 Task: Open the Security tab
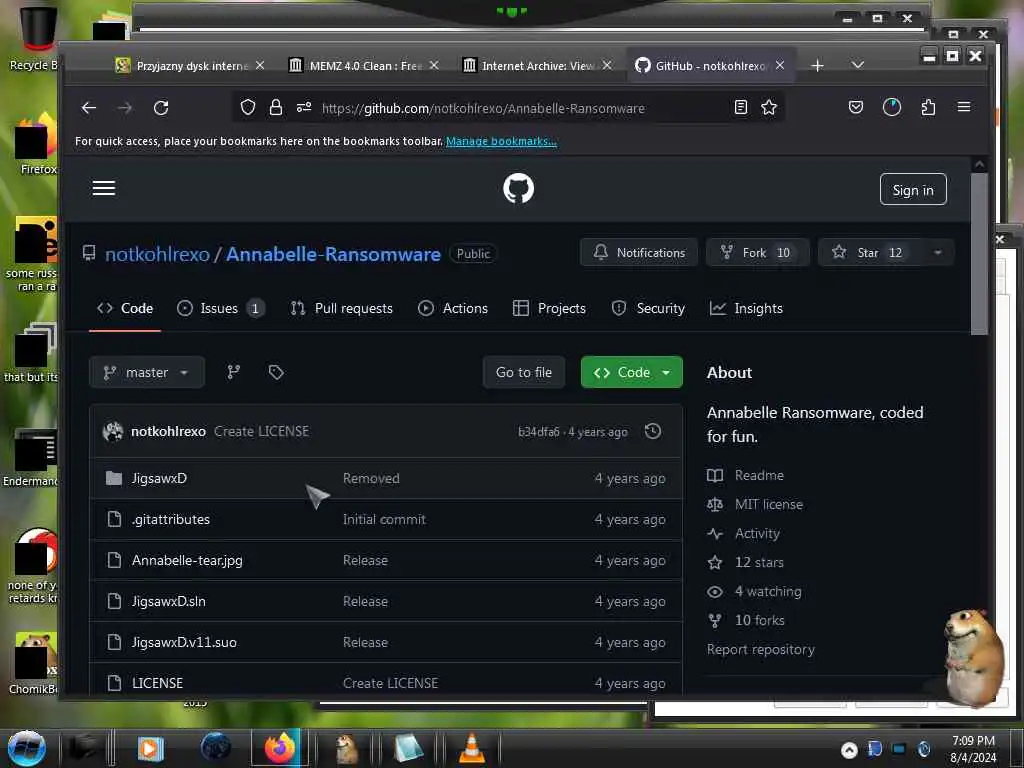coord(648,308)
